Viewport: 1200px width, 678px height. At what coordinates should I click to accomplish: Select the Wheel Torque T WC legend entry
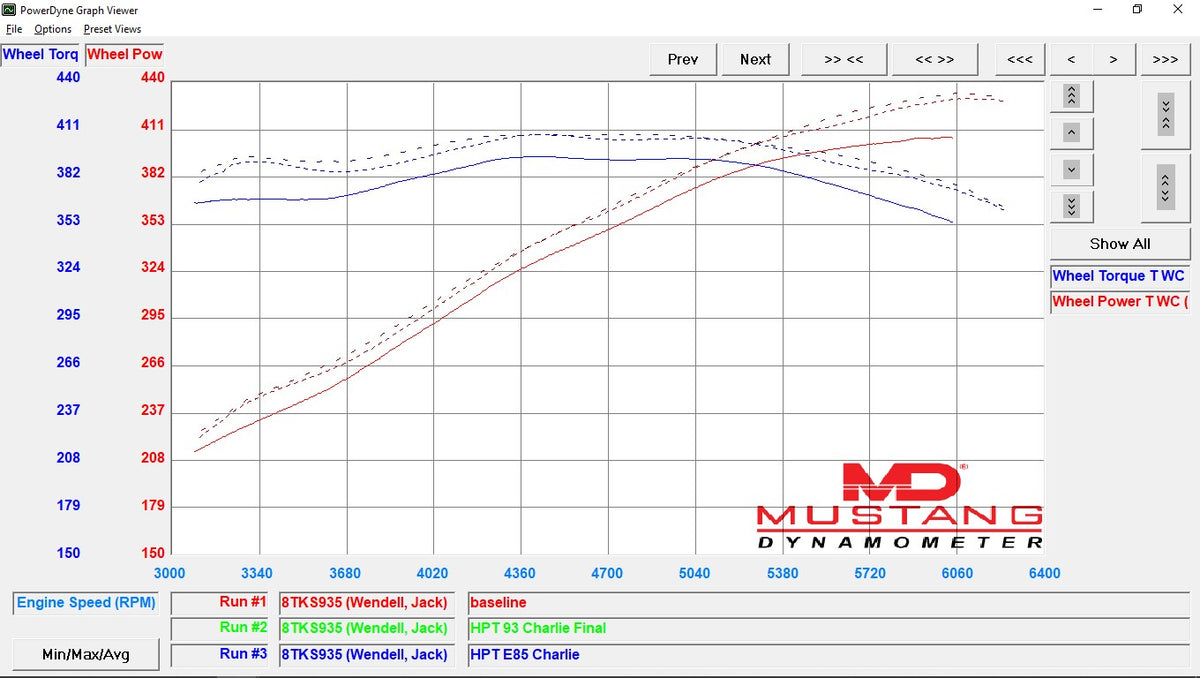1120,276
